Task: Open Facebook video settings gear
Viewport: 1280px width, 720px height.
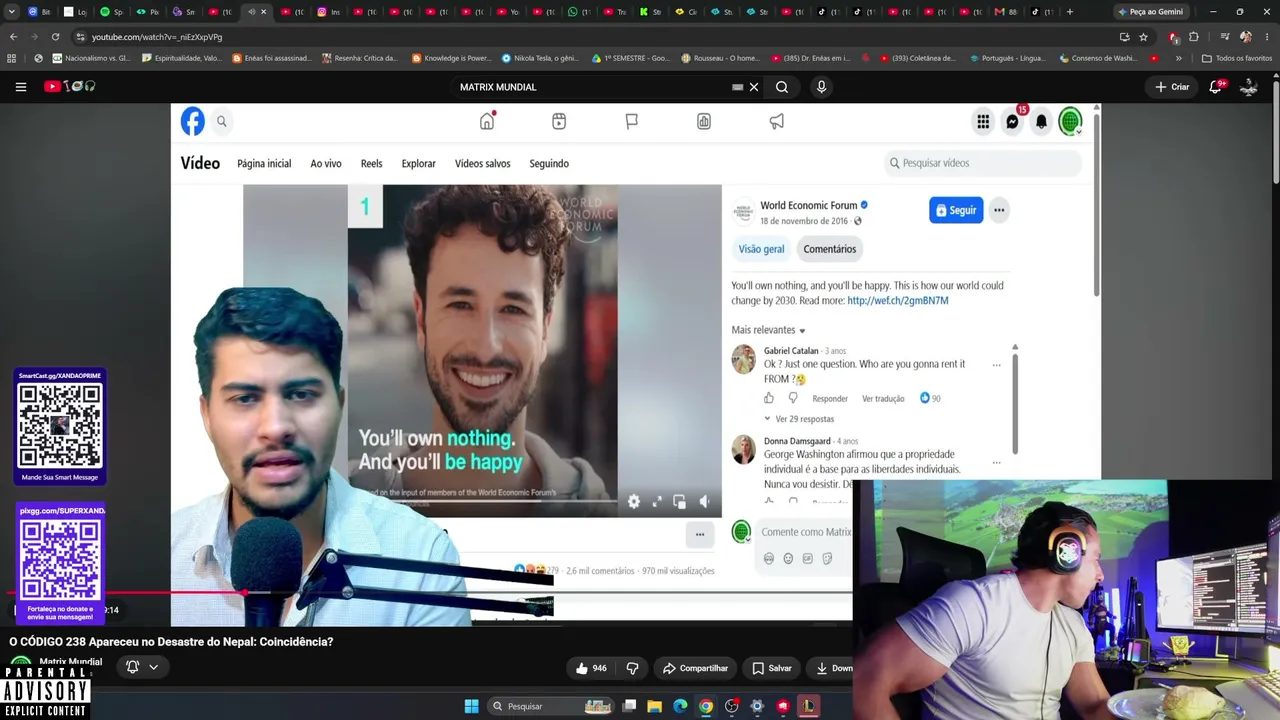Action: [x=634, y=502]
